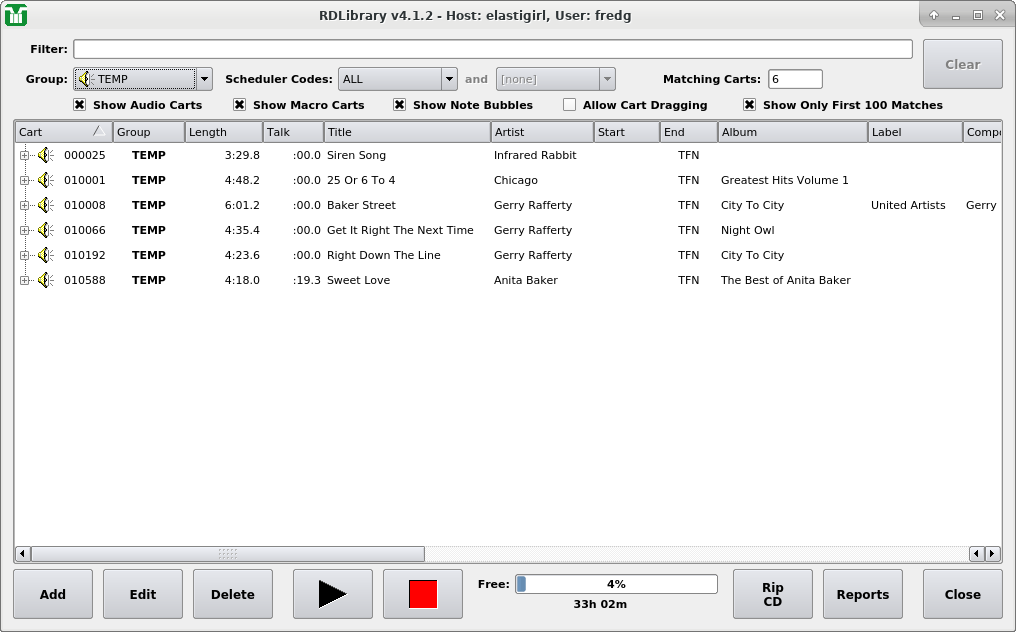Expand the tree node for cart 010001
Screen dimensions: 1016x632
pyautogui.click(x=25, y=180)
